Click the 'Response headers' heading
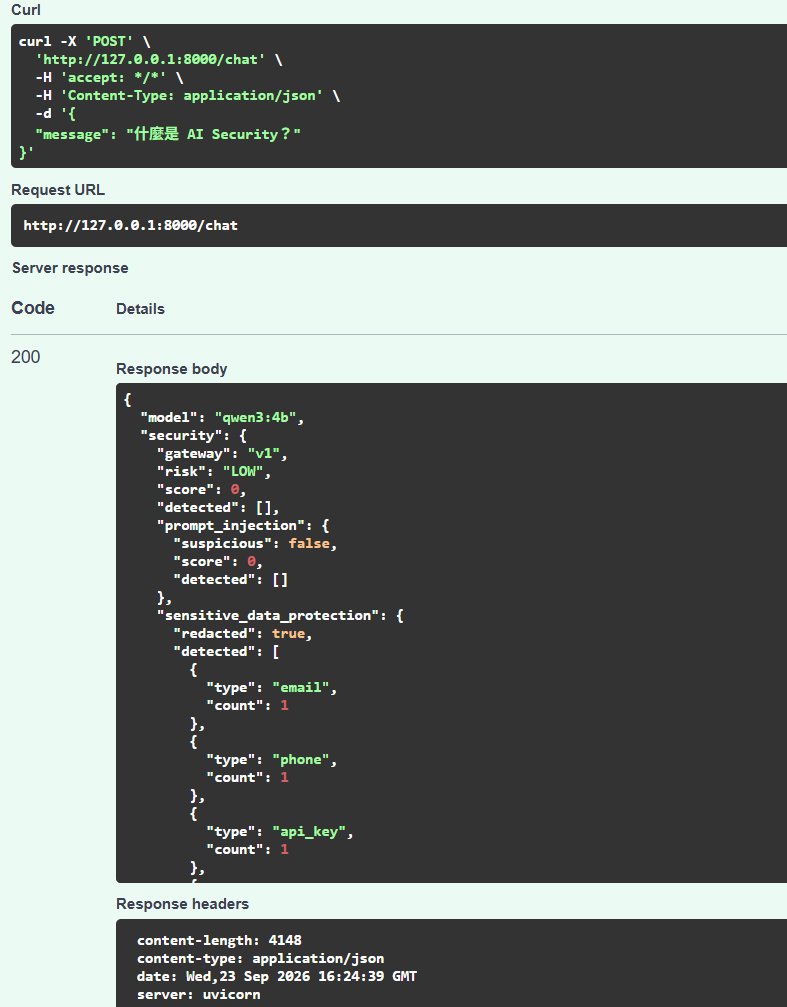Screen dimensions: 787x1007 (x=182, y=904)
